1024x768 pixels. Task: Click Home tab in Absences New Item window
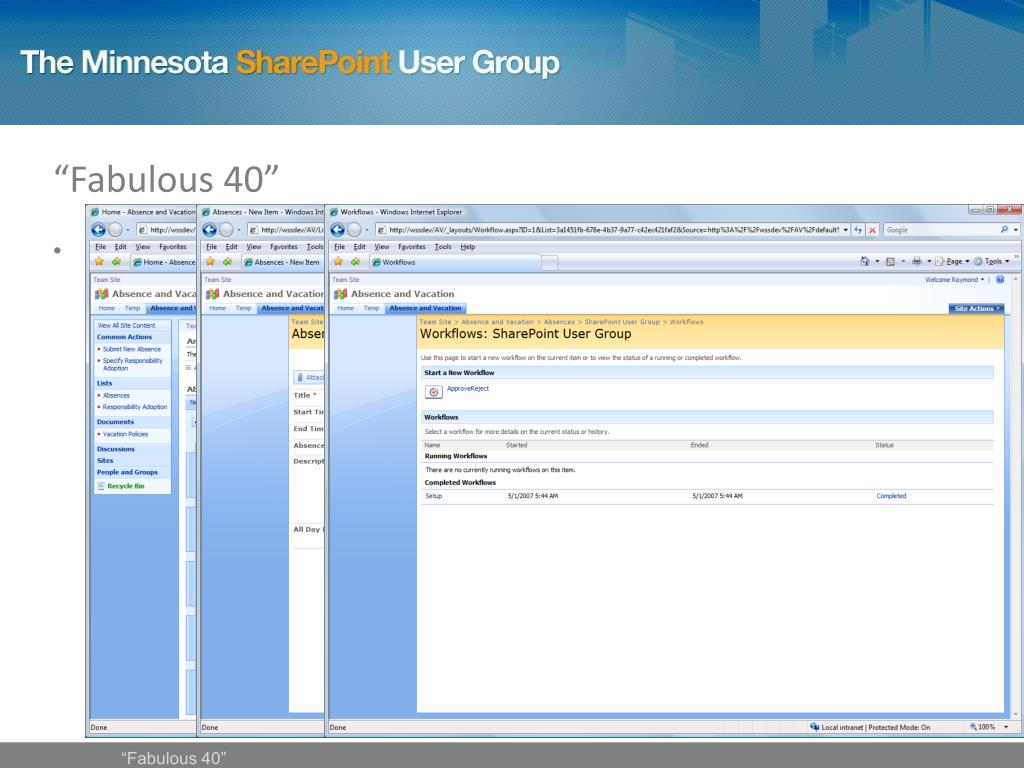217,308
